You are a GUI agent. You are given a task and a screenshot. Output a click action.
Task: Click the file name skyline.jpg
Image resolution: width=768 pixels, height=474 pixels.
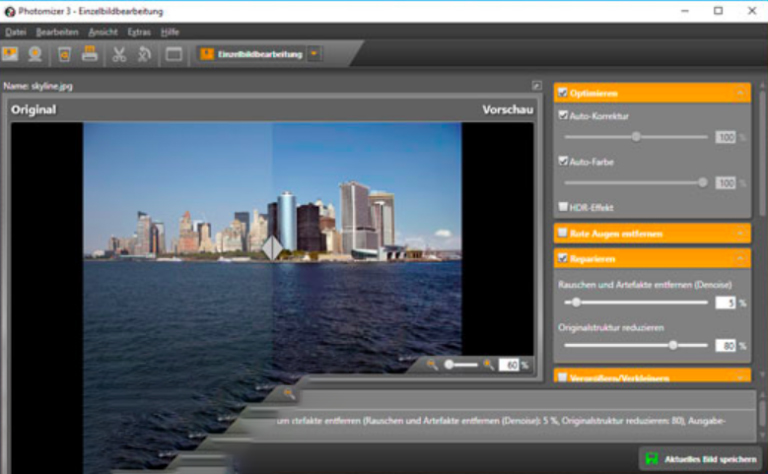52,86
